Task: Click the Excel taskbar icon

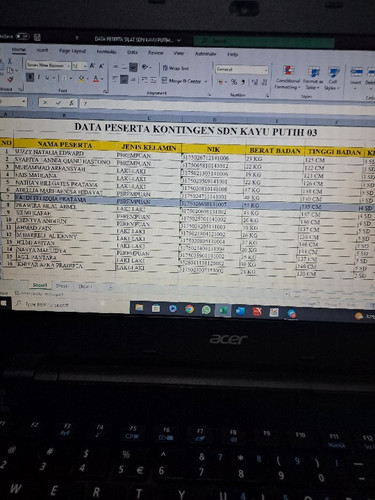Action: (x=223, y=311)
